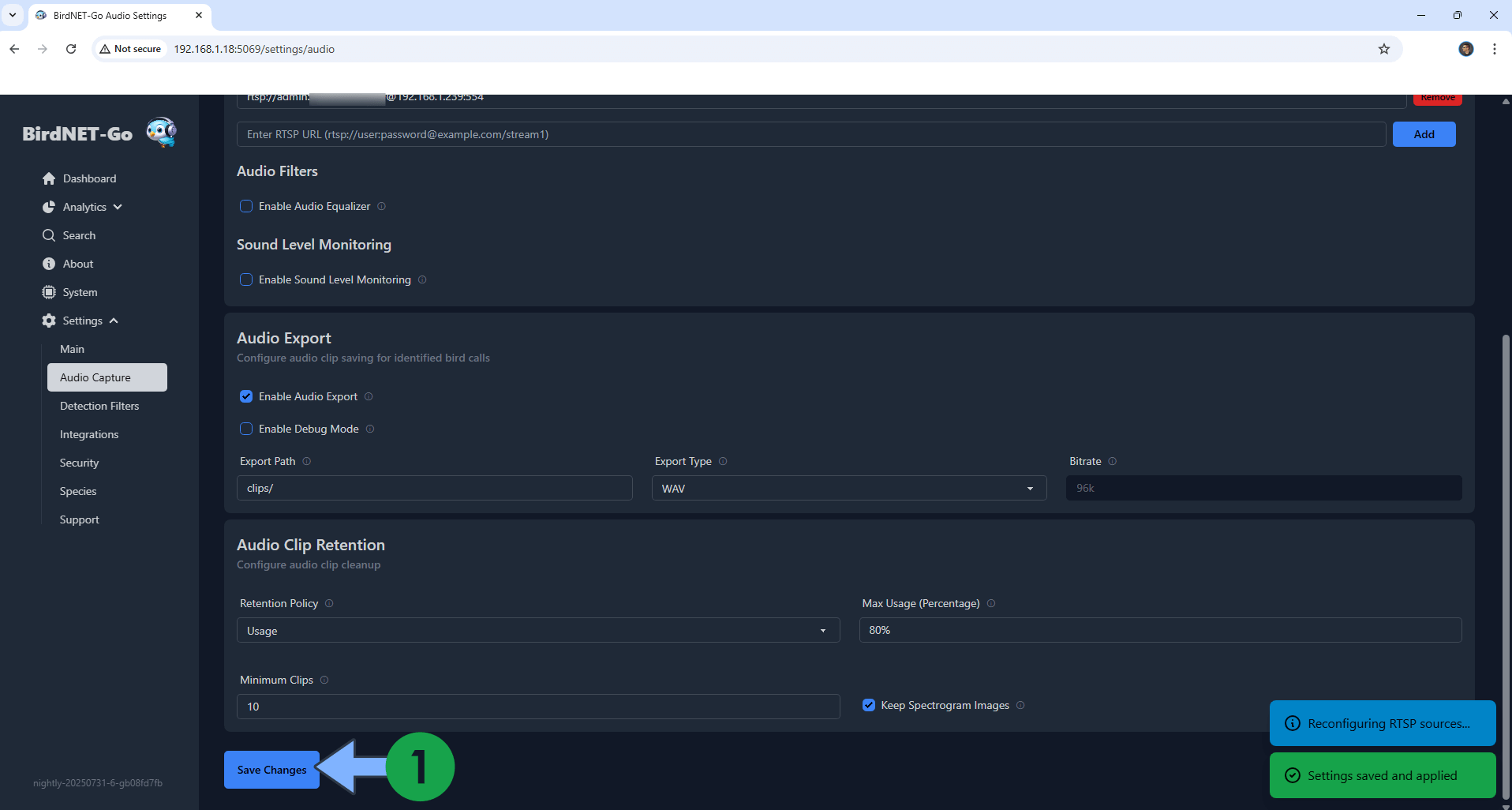Screen dimensions: 1512x810
Task: Click the info icon beside Export Type
Action: tap(723, 461)
